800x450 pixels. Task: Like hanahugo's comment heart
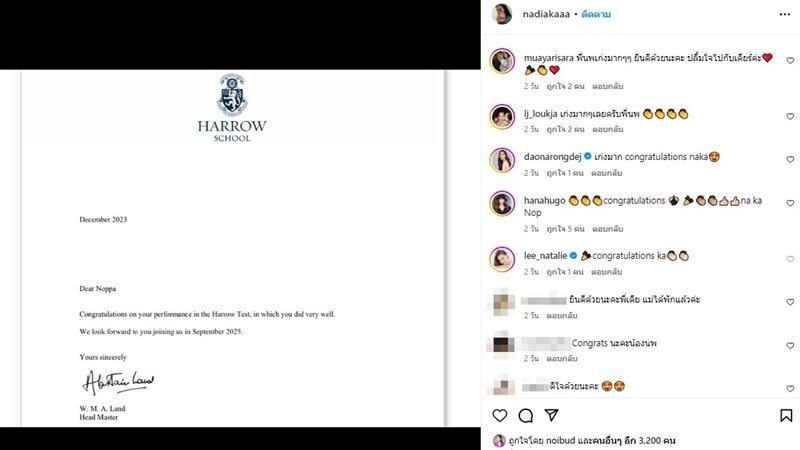(x=790, y=203)
